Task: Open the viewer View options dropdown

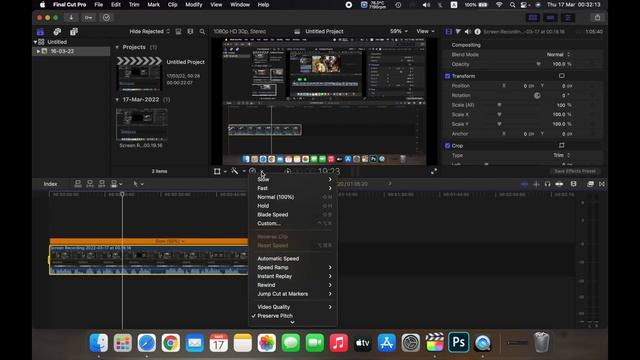Action: [x=425, y=31]
